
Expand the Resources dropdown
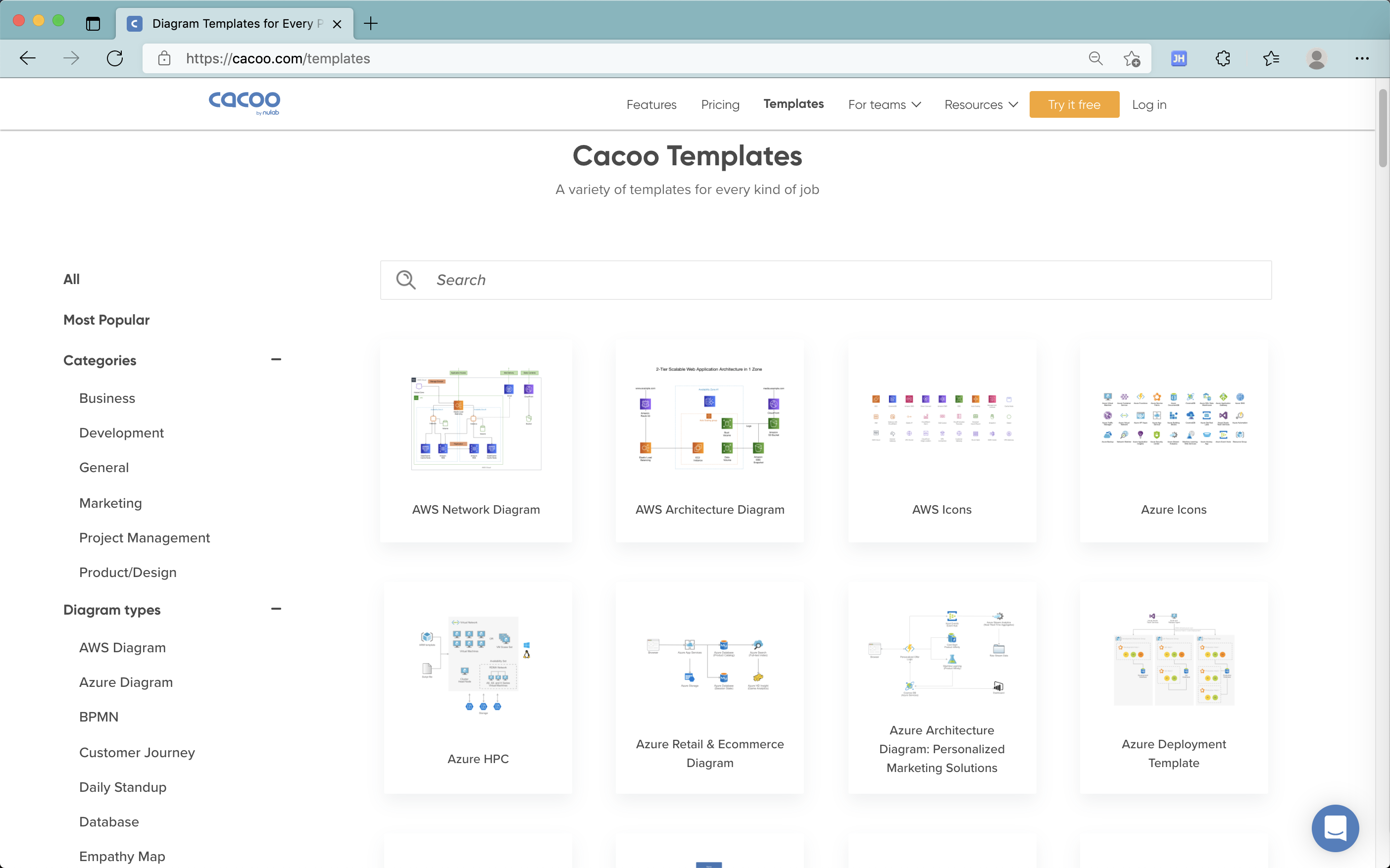(981, 104)
